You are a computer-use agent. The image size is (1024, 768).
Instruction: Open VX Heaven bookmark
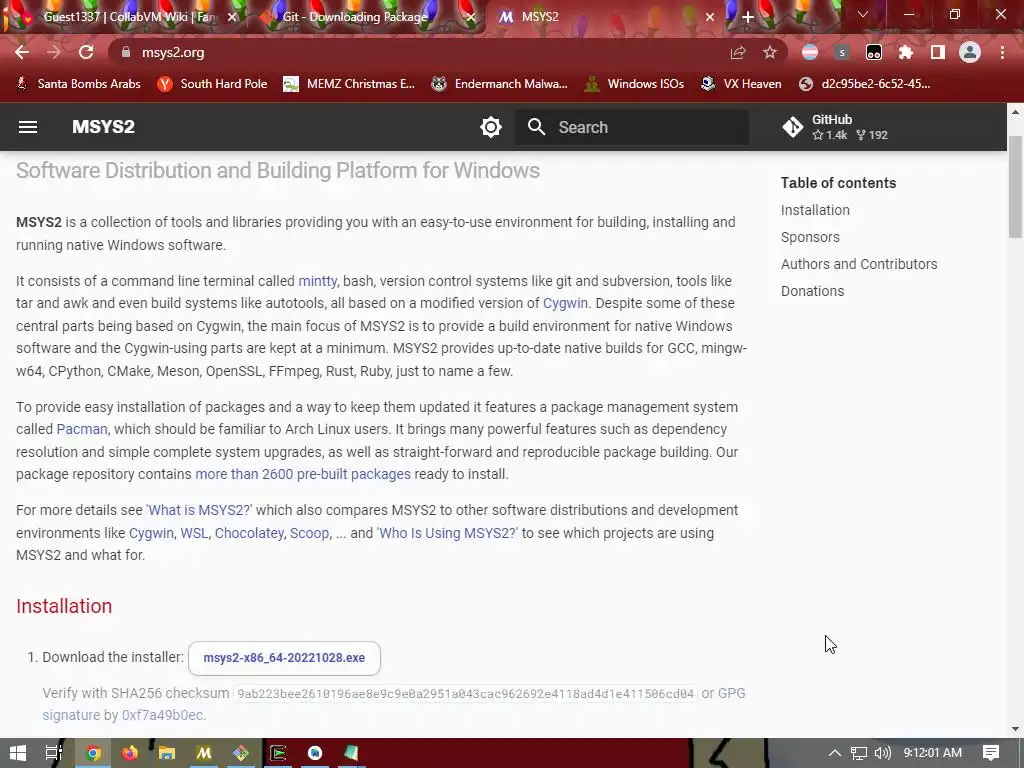point(741,84)
